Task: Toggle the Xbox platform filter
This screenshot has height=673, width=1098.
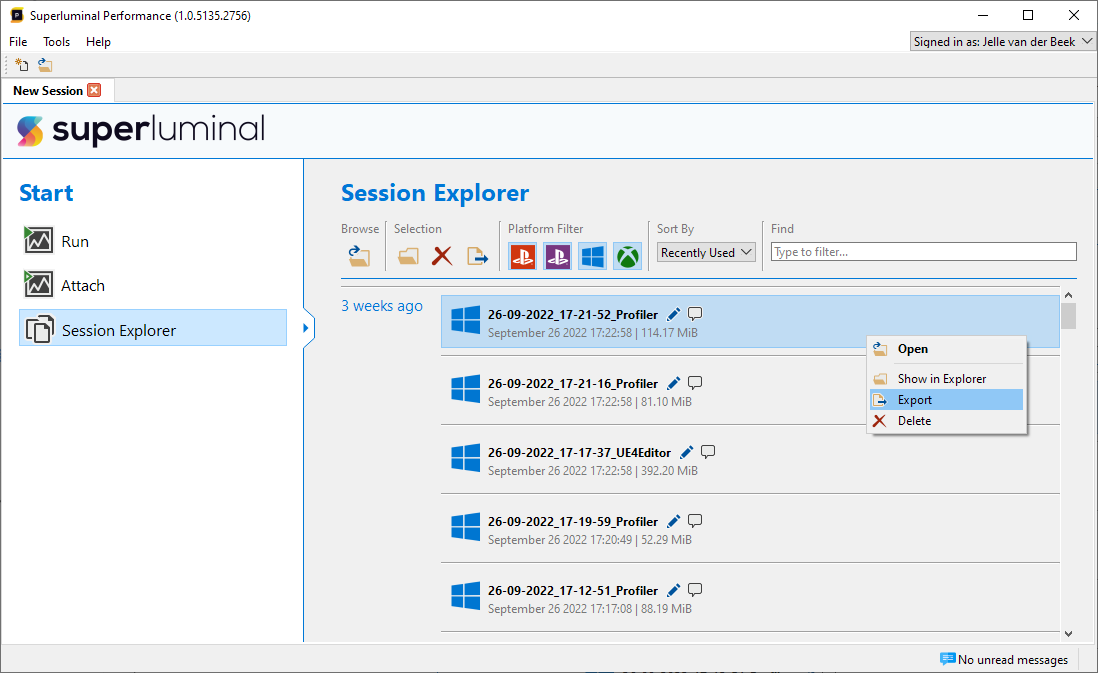Action: point(627,256)
